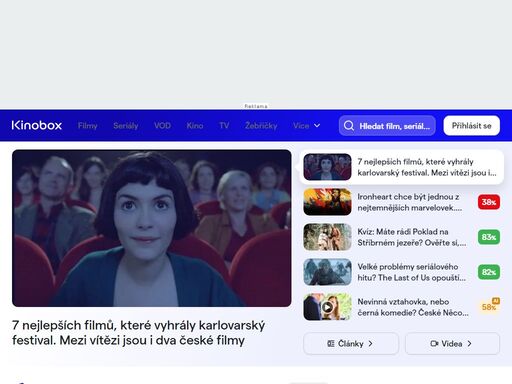Screen dimensions: 512x384
Task: Go to the Kino section
Action: (195, 126)
